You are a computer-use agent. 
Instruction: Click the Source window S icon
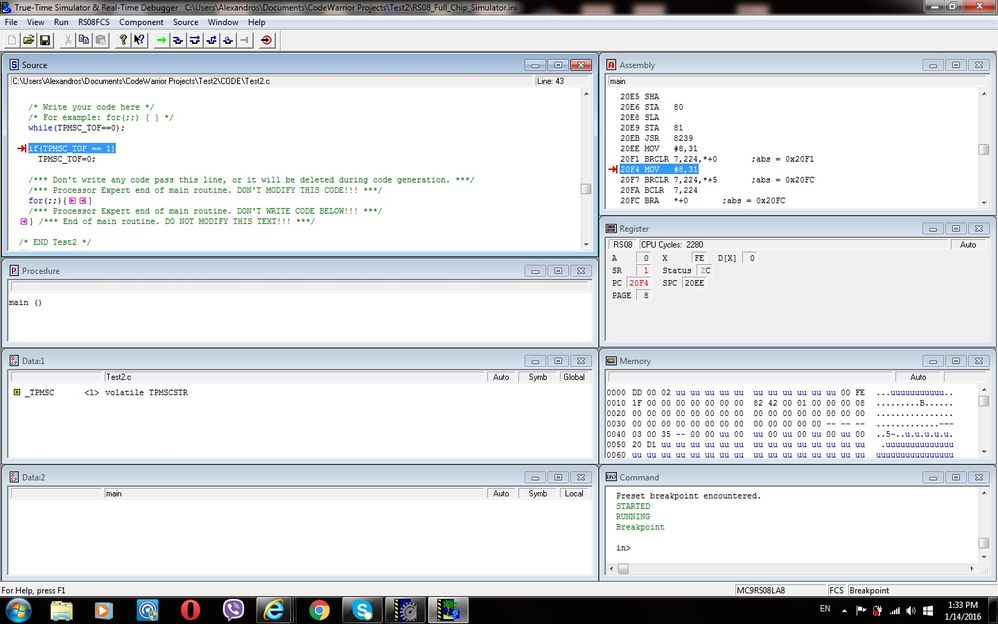(14, 65)
